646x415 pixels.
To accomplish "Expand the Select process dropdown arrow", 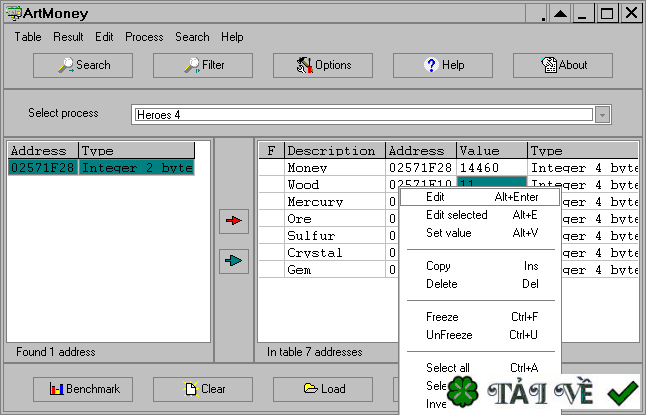I will pyautogui.click(x=602, y=115).
